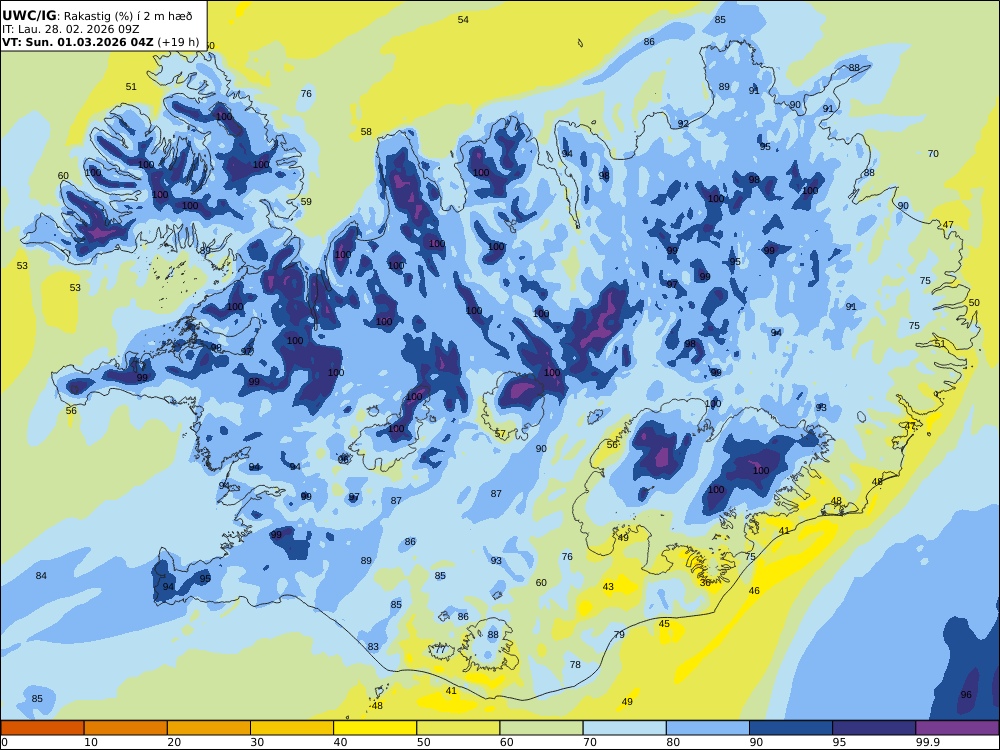This screenshot has height=750, width=1000.
Task: Click the '57' value inside the central glacier outline
Action: [500, 434]
